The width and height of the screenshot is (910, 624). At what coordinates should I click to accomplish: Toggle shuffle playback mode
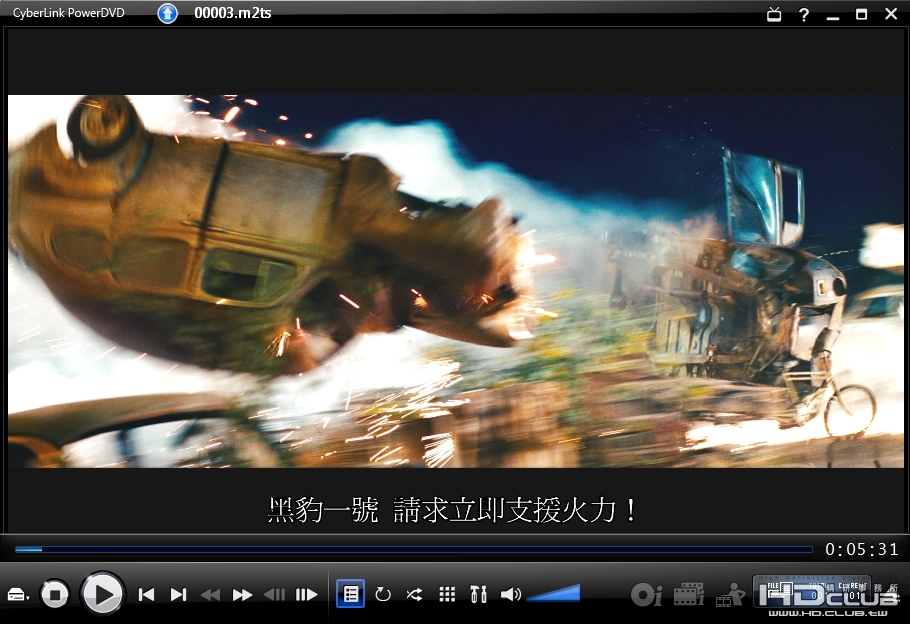(x=414, y=594)
